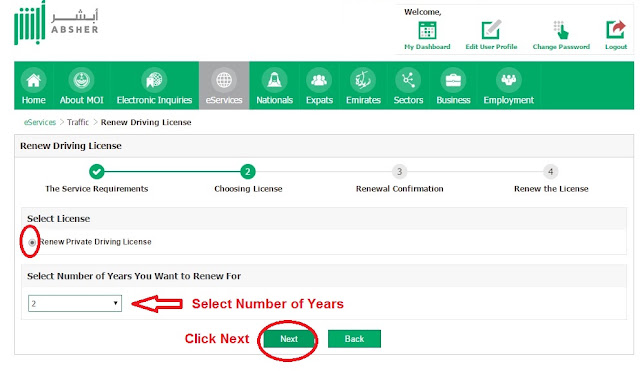Follow the Traffic breadcrumb link

78,122
